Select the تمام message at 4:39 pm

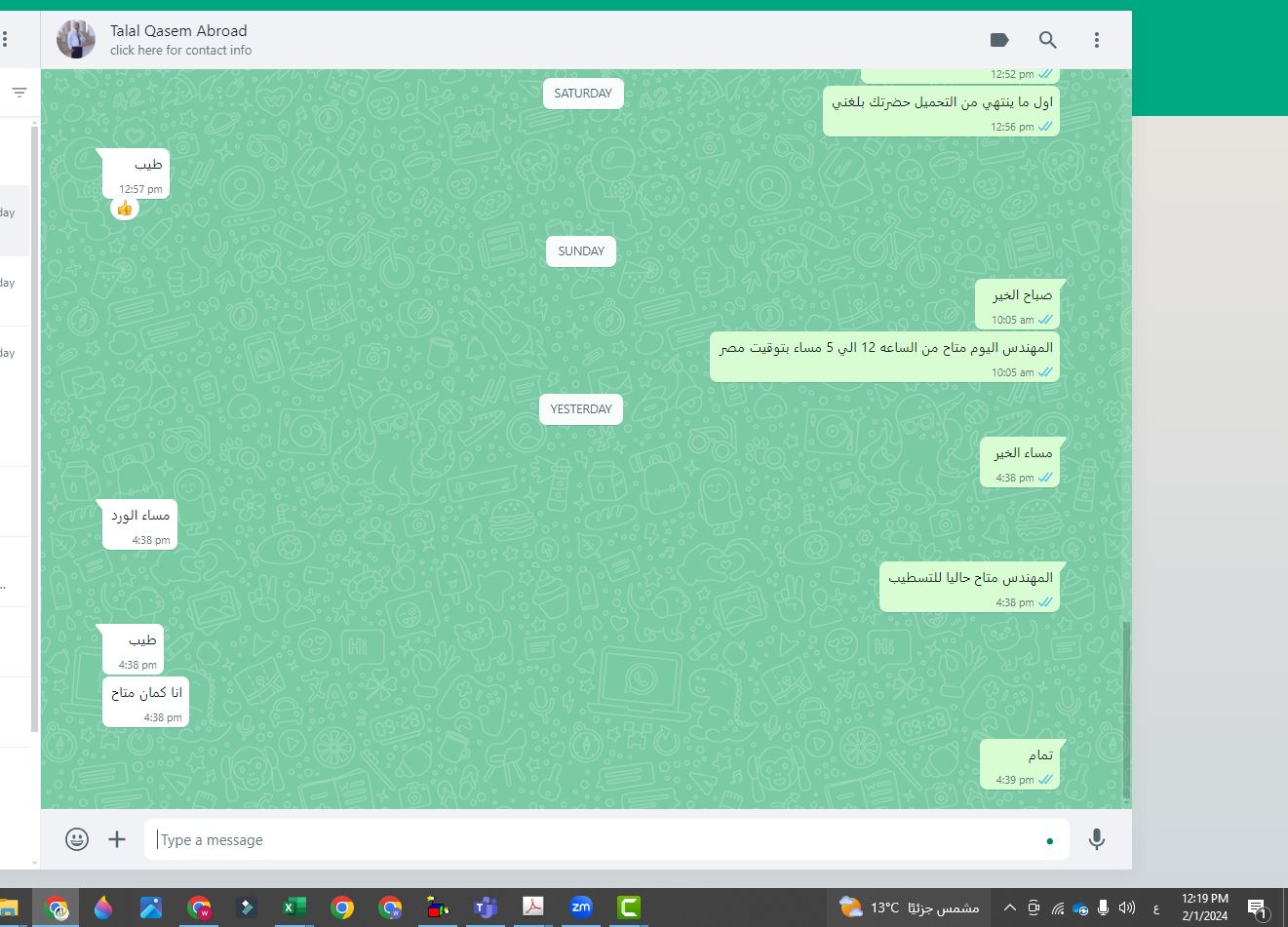pyautogui.click(x=1019, y=764)
